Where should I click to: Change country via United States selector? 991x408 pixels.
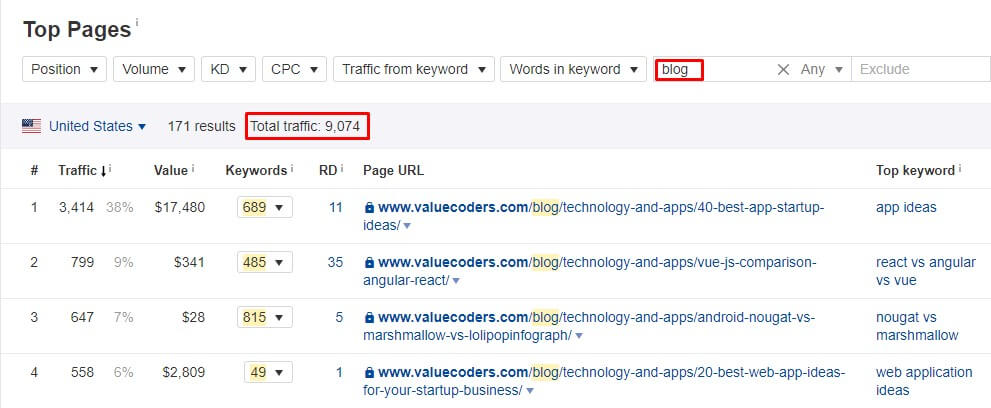coord(97,126)
